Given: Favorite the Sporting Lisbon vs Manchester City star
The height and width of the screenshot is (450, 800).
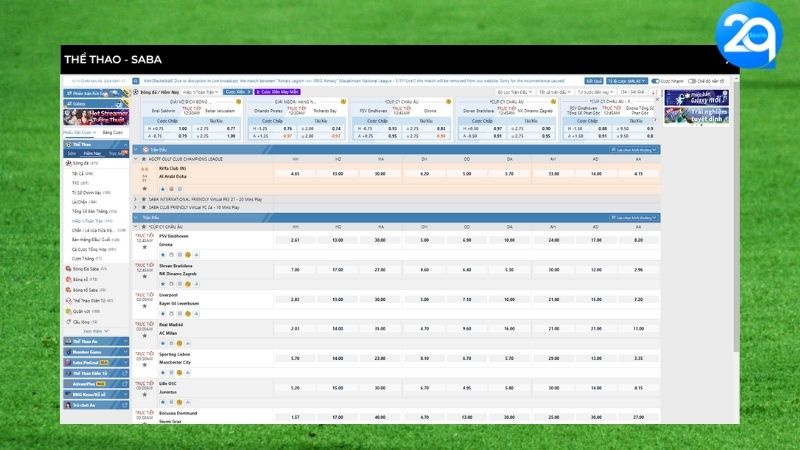Looking at the screenshot, I should [x=144, y=365].
